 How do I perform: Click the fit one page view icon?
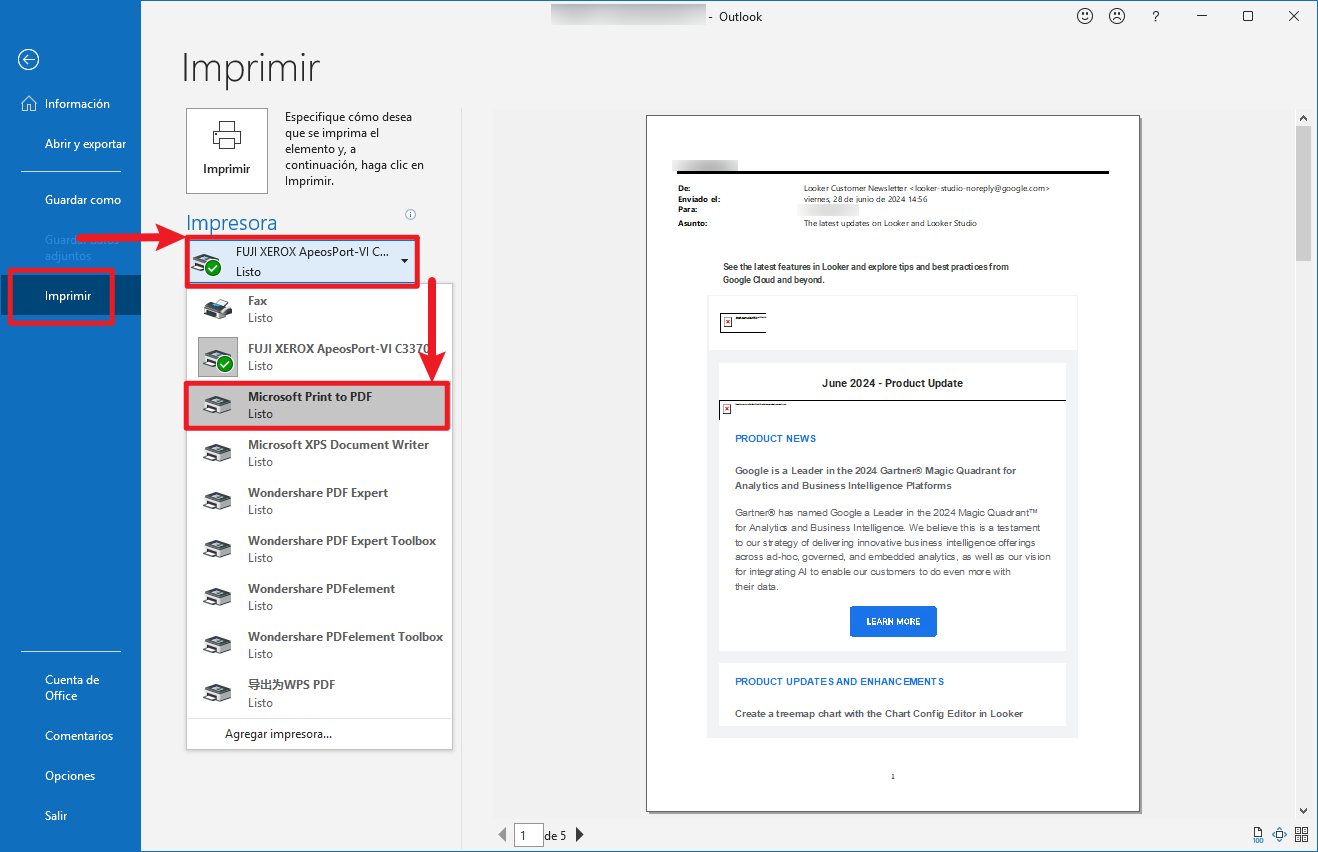pos(1279,835)
